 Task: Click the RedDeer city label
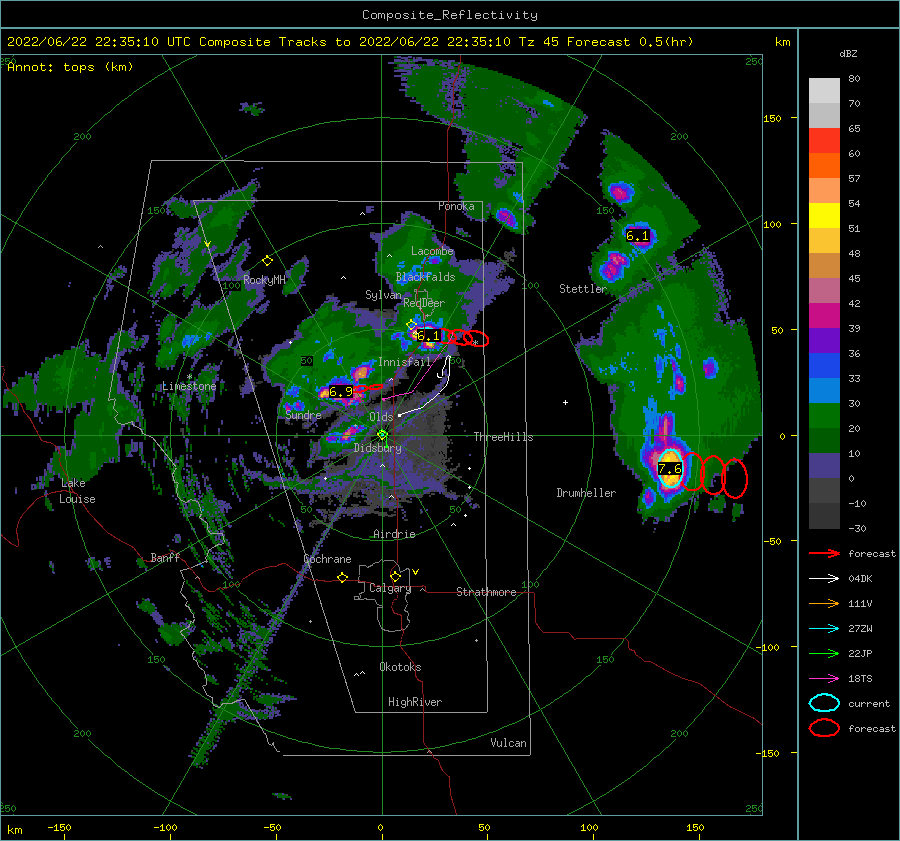pos(424,303)
